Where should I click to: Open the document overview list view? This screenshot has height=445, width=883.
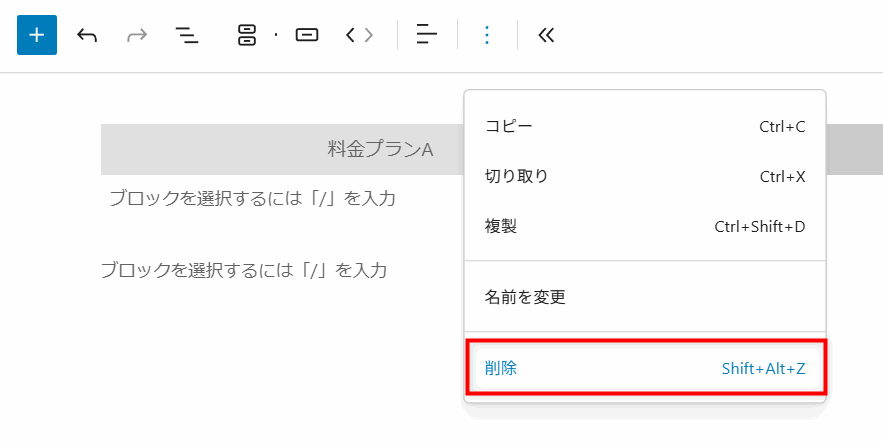click(x=187, y=35)
